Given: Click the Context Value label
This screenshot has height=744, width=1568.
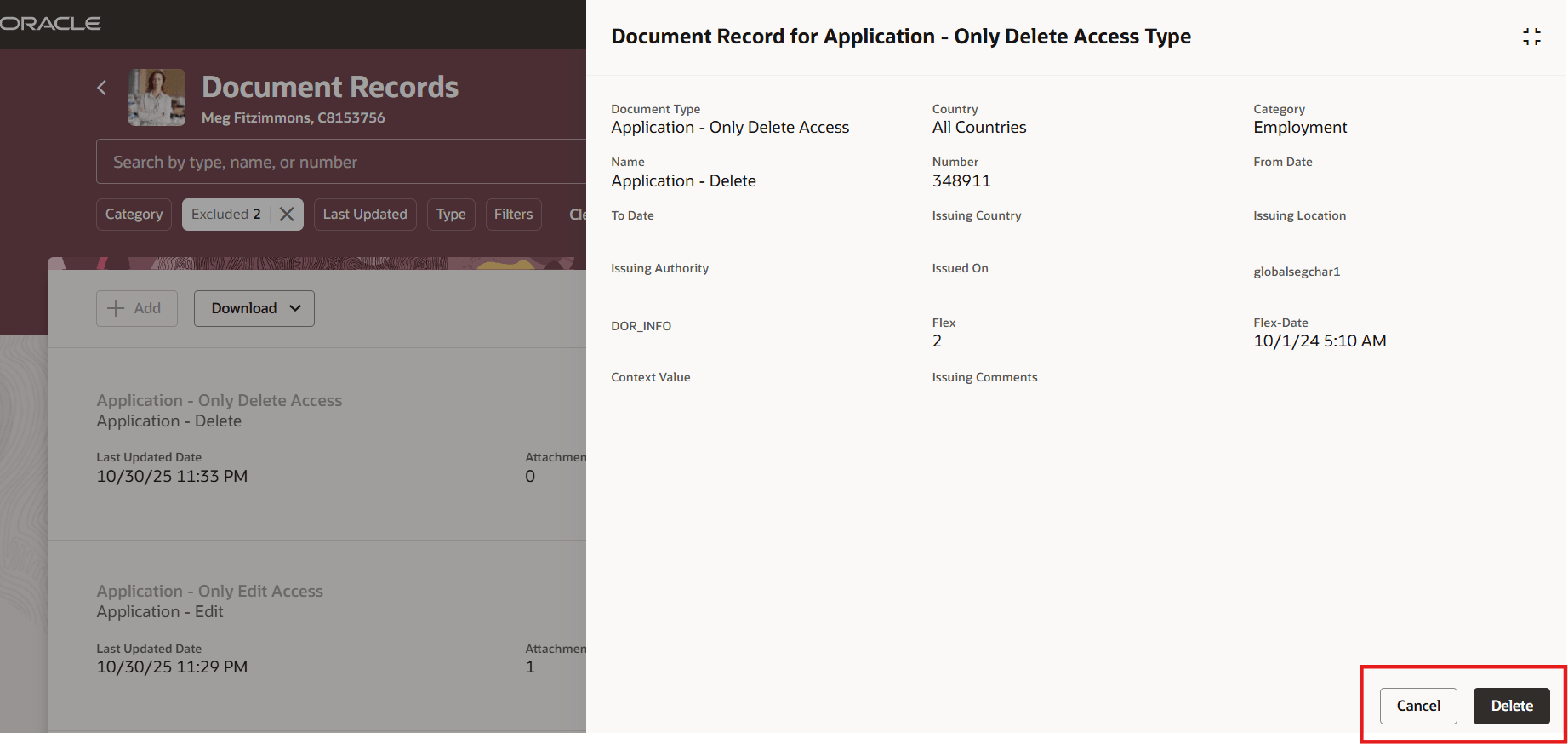Looking at the screenshot, I should pyautogui.click(x=650, y=377).
